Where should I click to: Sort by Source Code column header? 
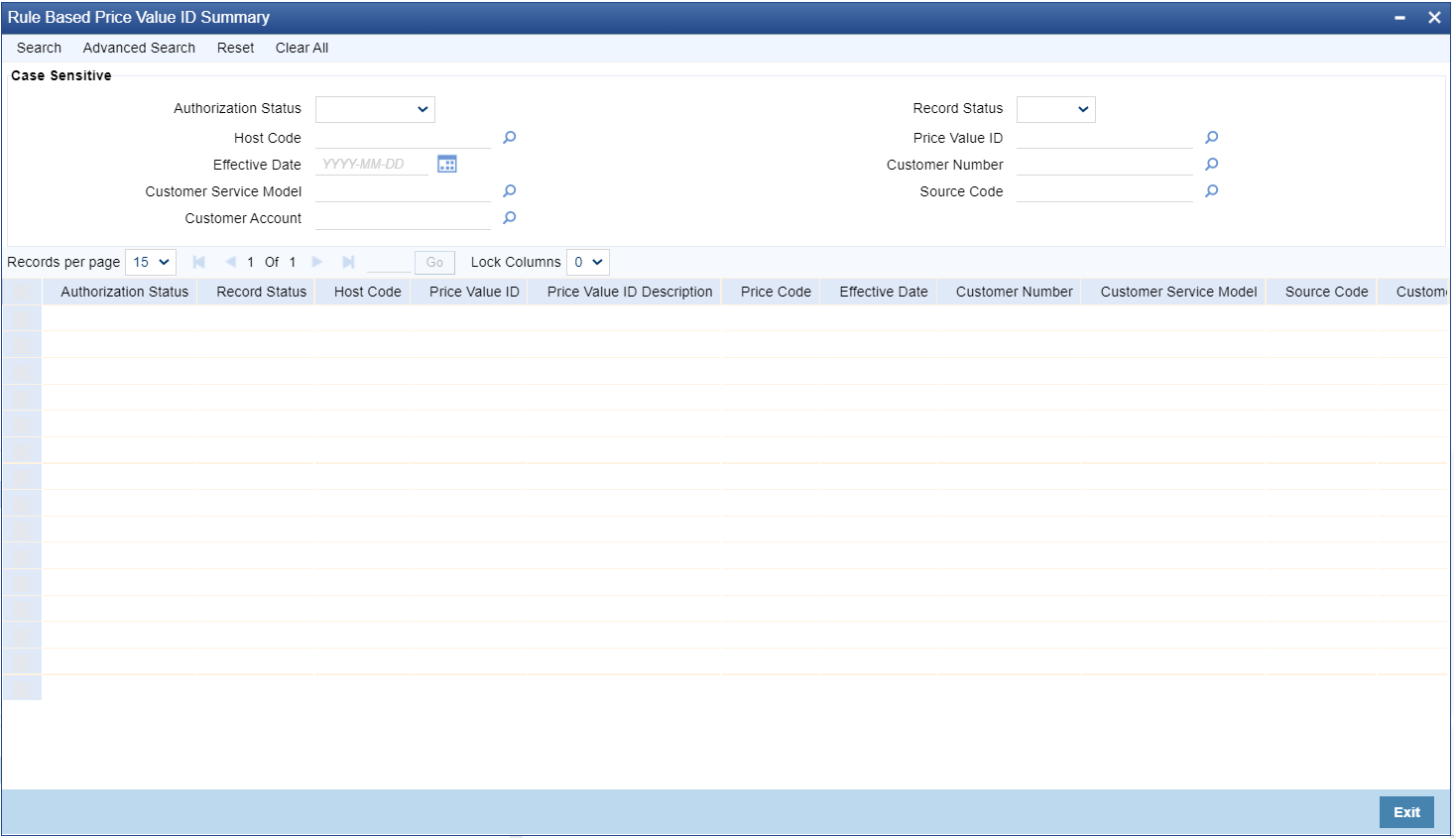(1326, 292)
